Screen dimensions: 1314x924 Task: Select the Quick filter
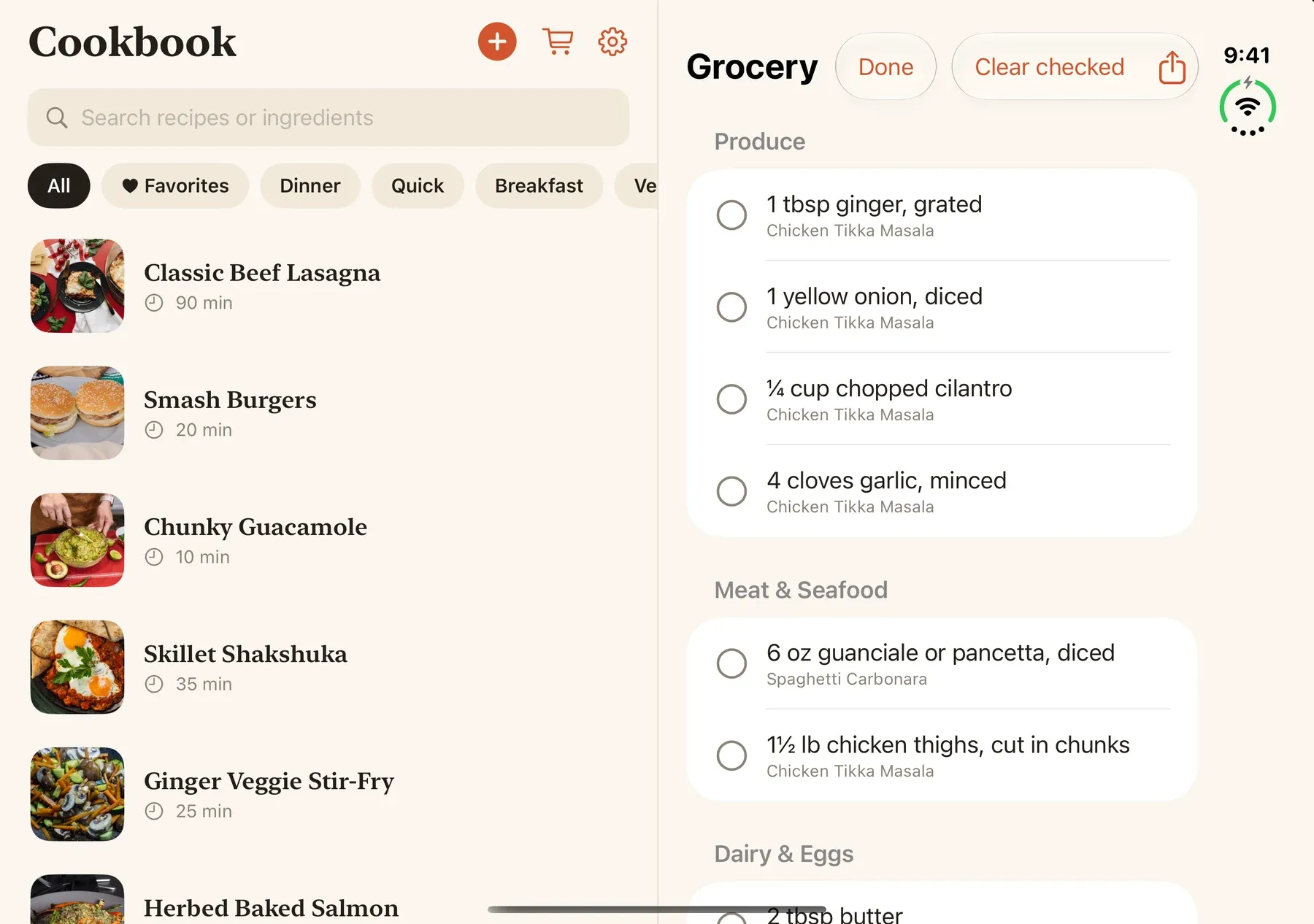pos(418,185)
